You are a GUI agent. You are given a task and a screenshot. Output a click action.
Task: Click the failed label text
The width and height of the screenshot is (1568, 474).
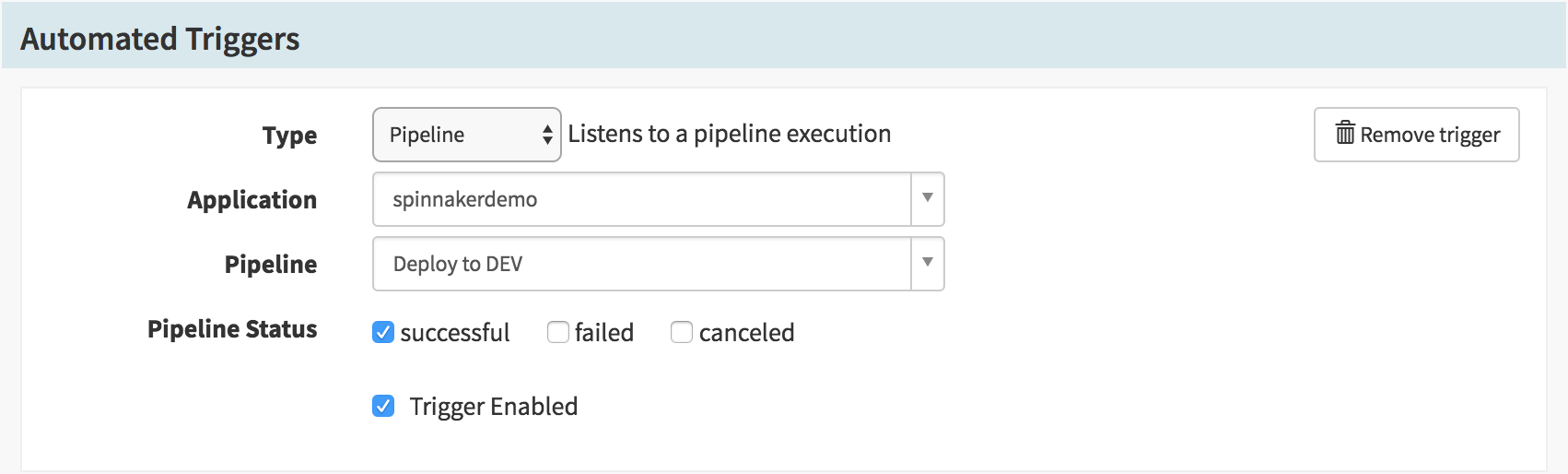click(x=604, y=333)
